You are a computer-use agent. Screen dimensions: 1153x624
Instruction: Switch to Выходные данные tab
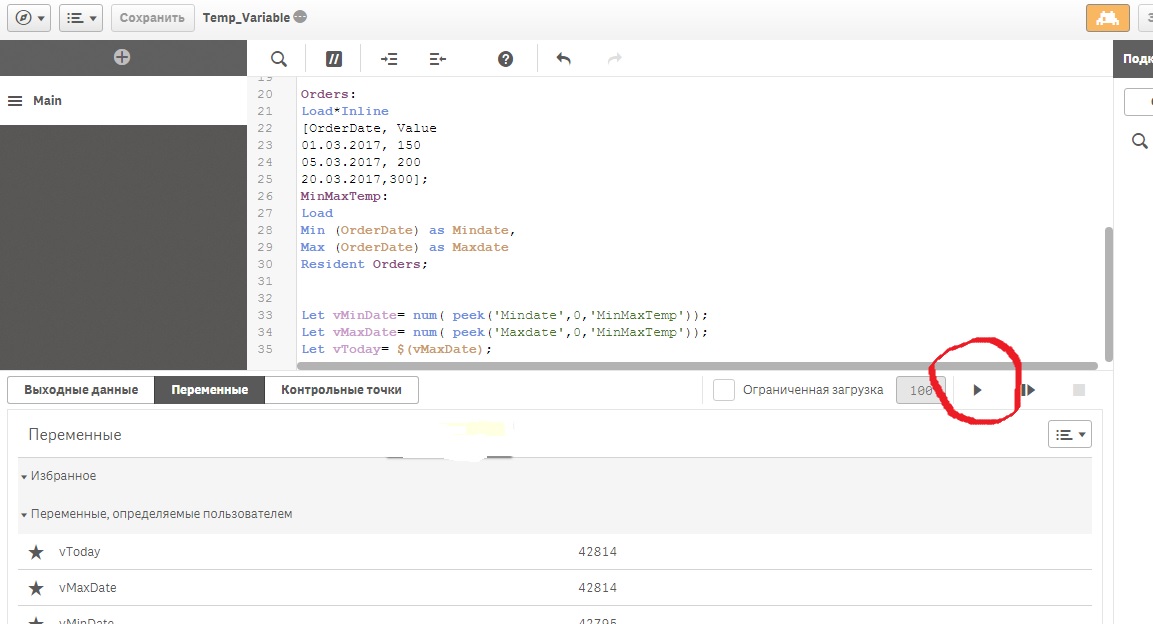(81, 390)
